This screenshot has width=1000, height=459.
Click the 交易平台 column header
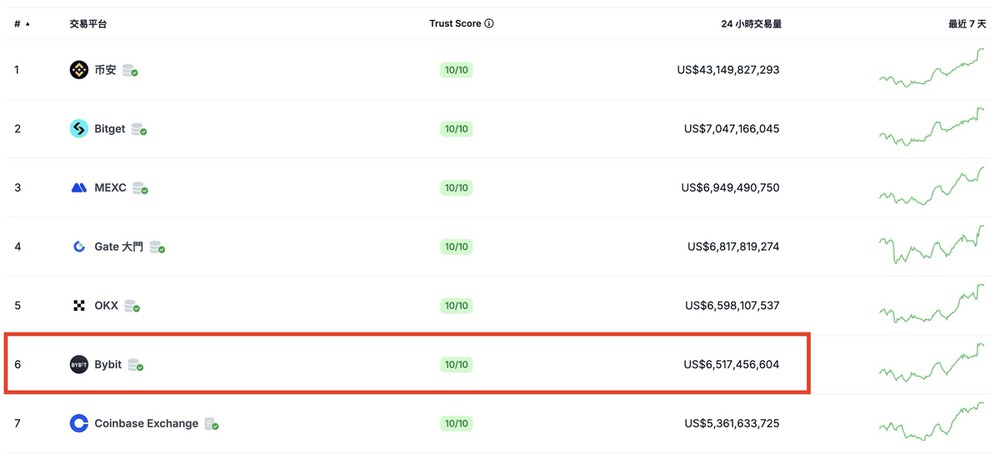pos(88,24)
